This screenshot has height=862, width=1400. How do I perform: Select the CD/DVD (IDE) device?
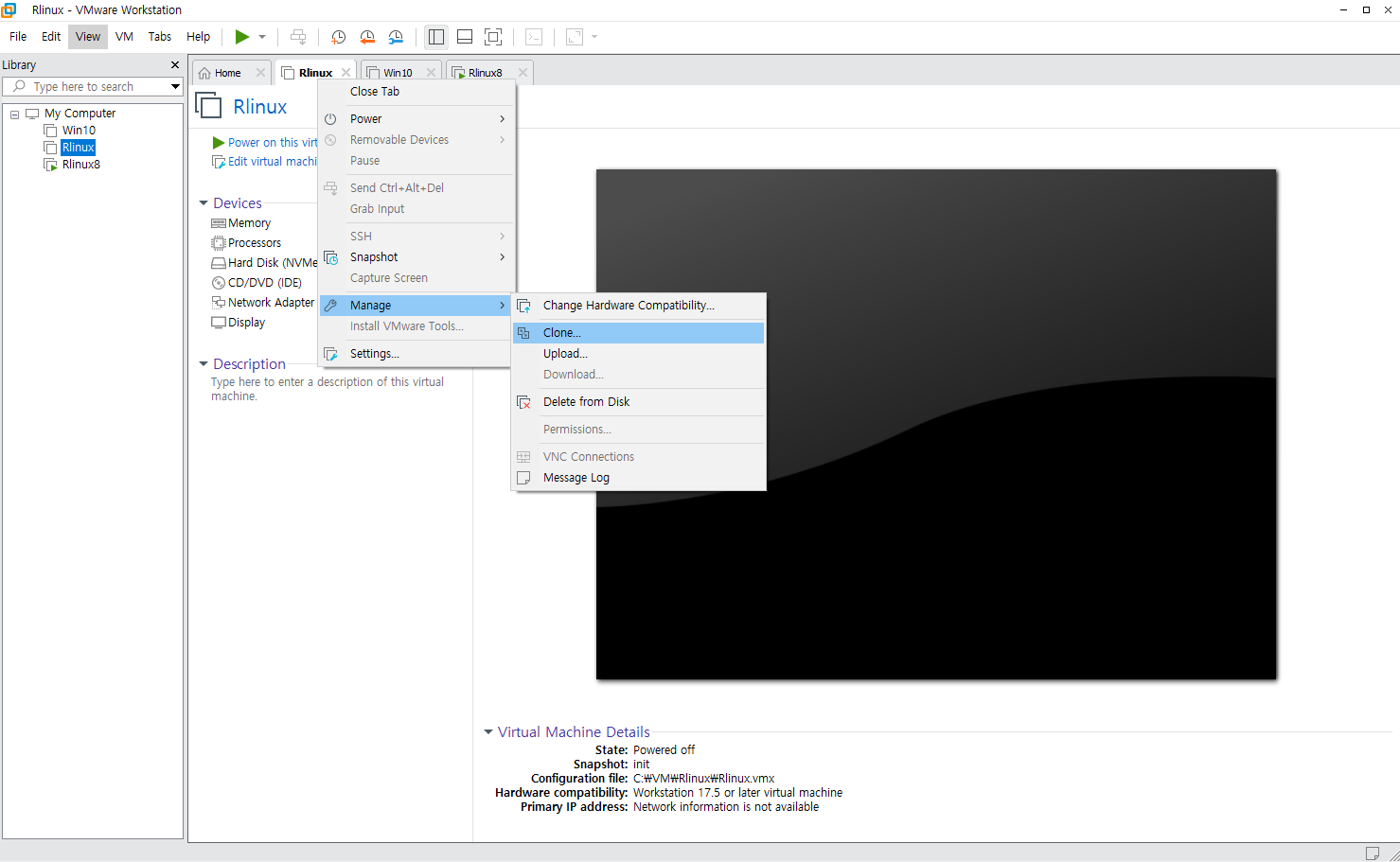tap(257, 283)
